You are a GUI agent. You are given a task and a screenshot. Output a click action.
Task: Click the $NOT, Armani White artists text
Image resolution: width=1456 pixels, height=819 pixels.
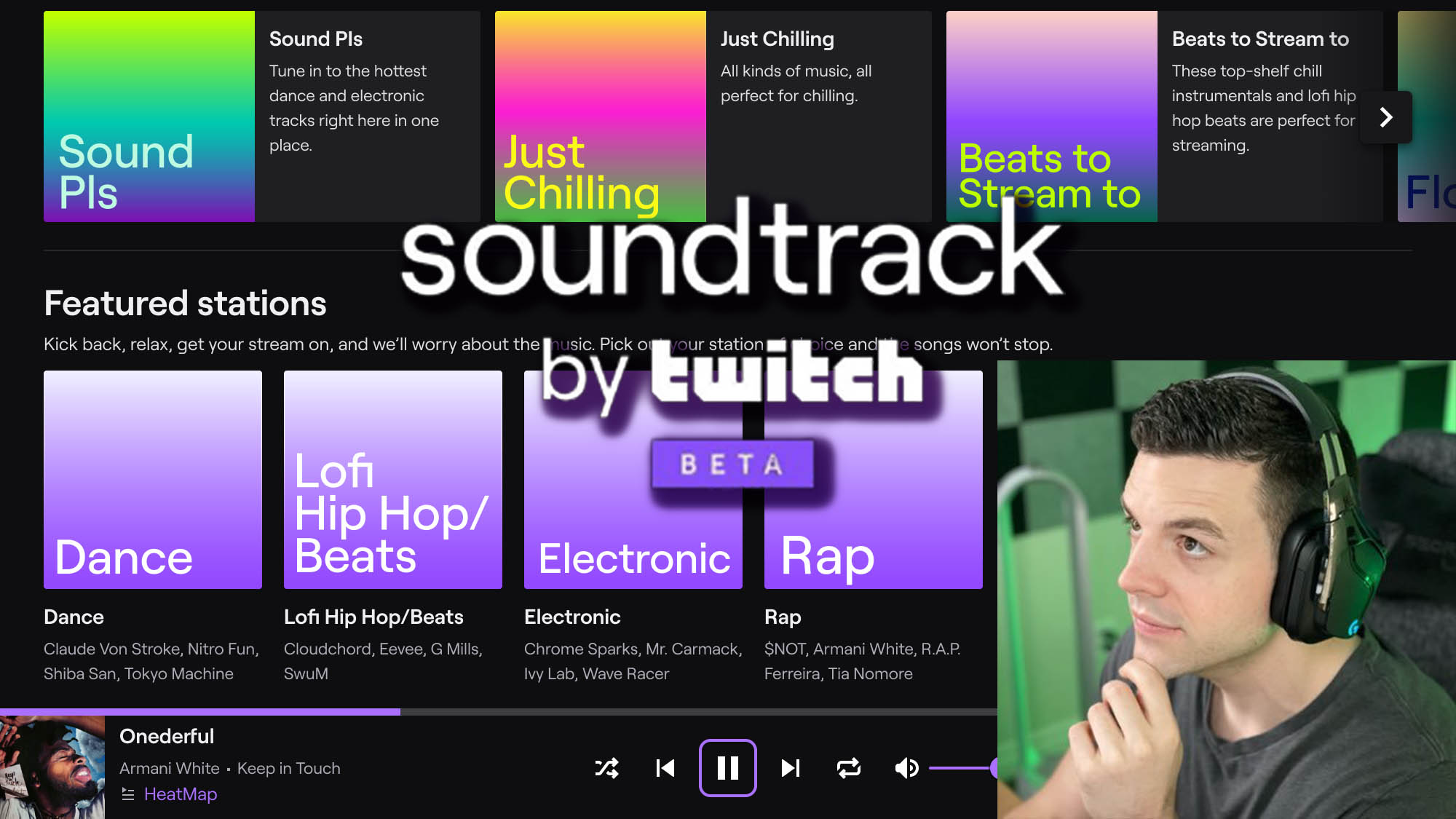click(863, 661)
